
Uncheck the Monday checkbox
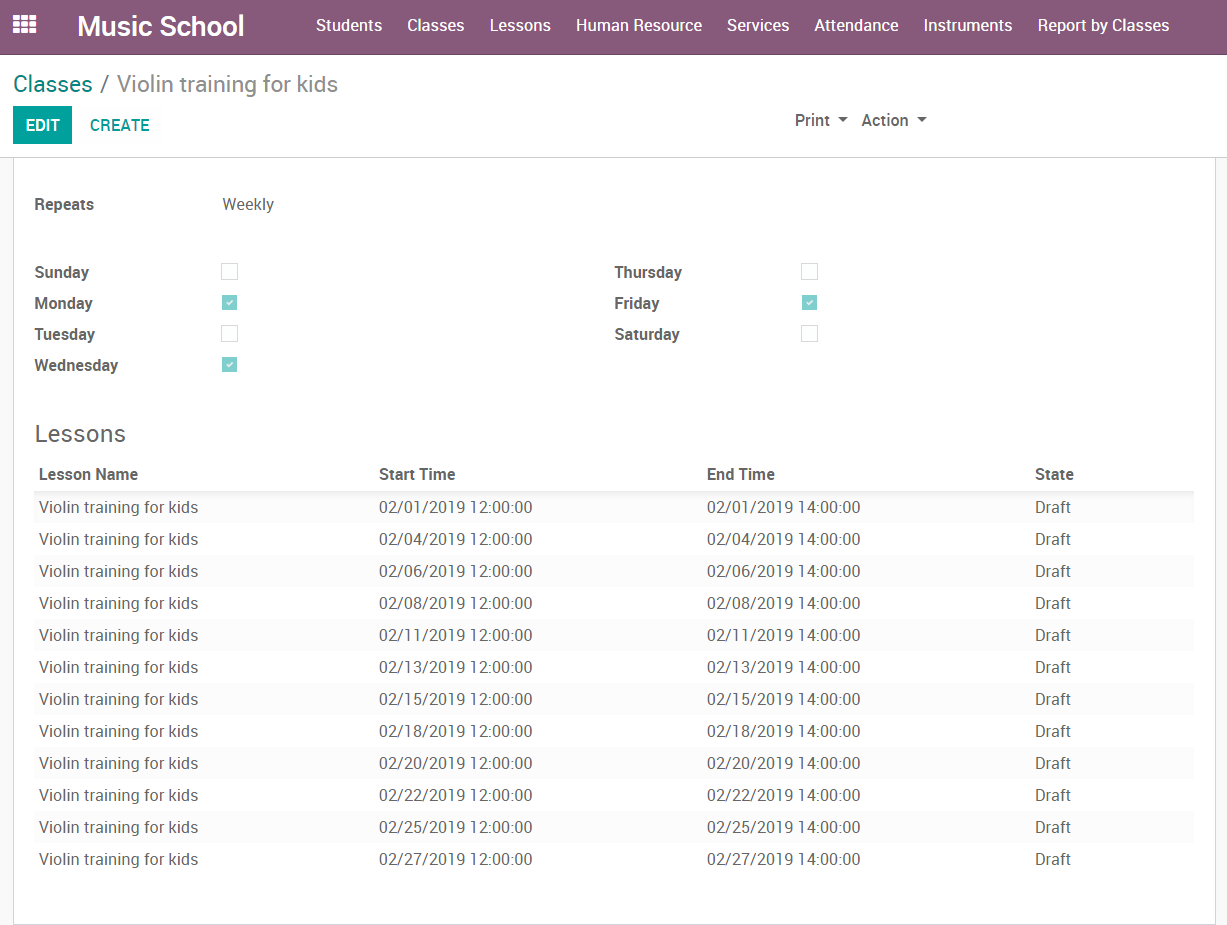click(x=230, y=303)
